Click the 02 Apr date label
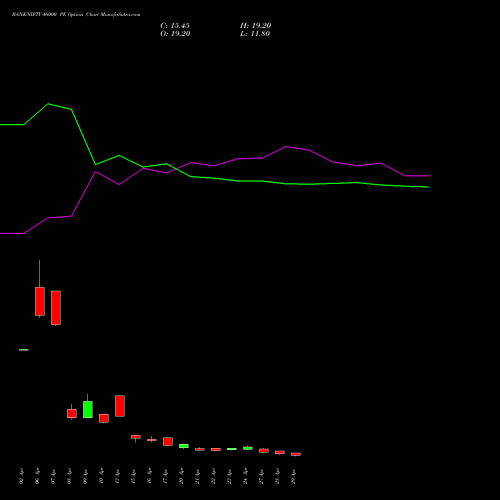 tap(21, 477)
